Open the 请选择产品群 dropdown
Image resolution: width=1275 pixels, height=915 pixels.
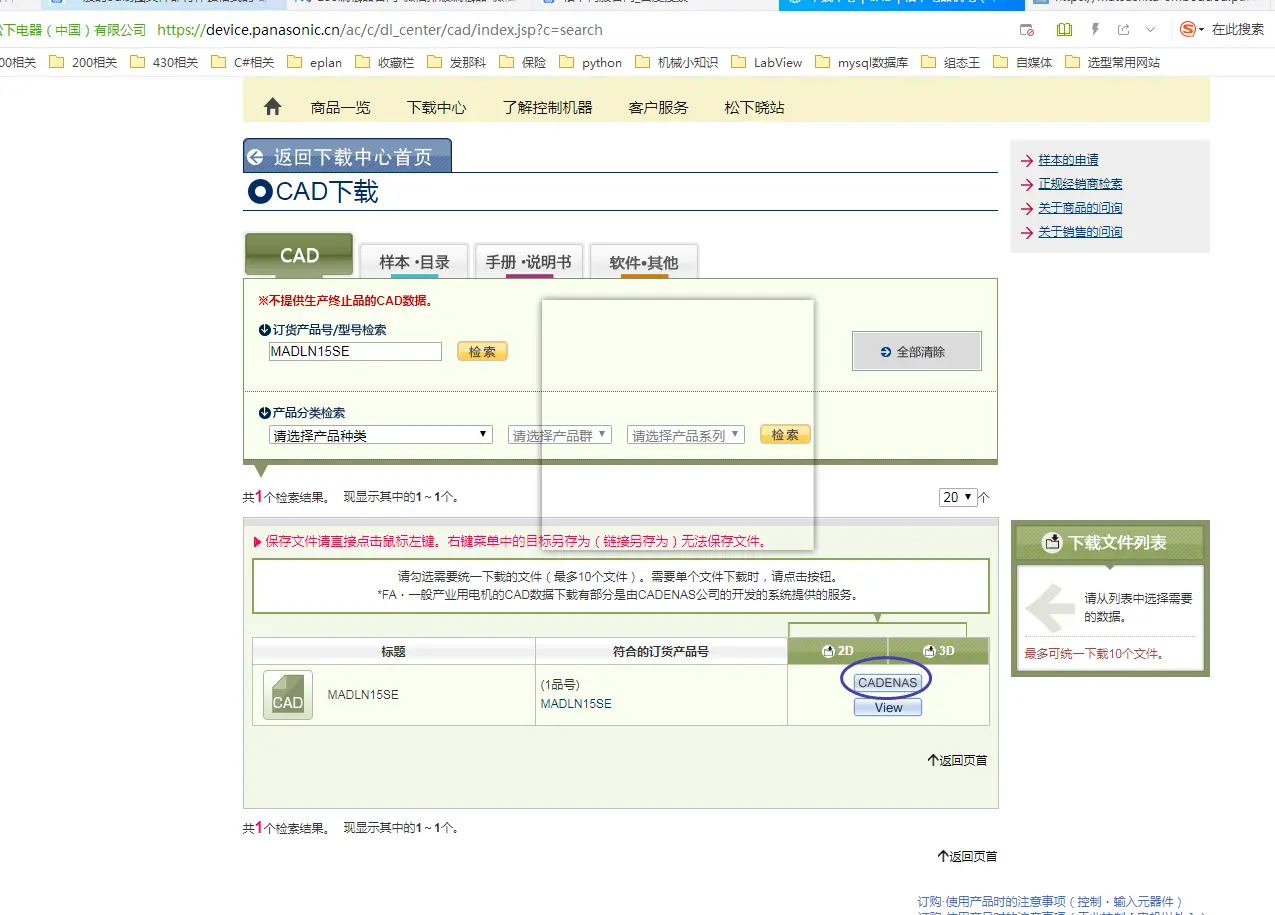coord(560,435)
